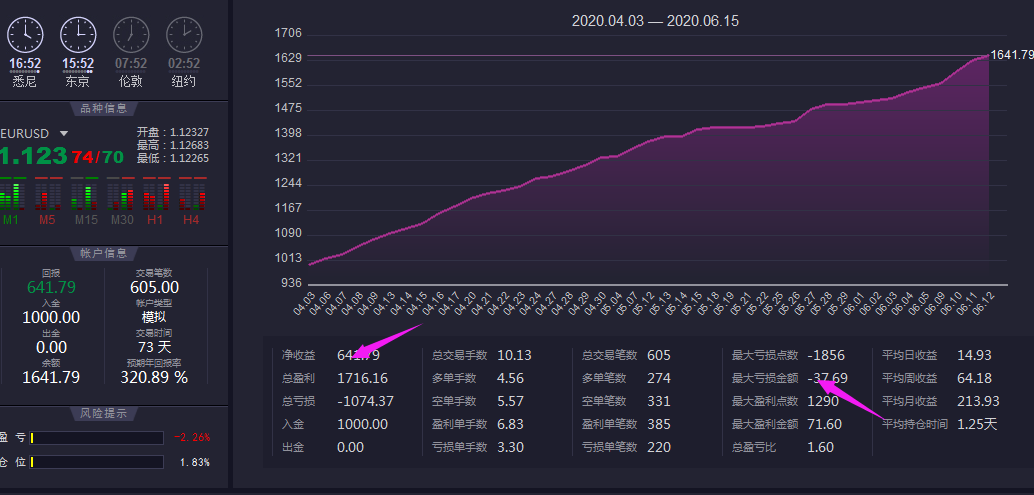The image size is (1034, 495).
Task: Select the M30 timeframe signal bars
Action: tap(120, 194)
